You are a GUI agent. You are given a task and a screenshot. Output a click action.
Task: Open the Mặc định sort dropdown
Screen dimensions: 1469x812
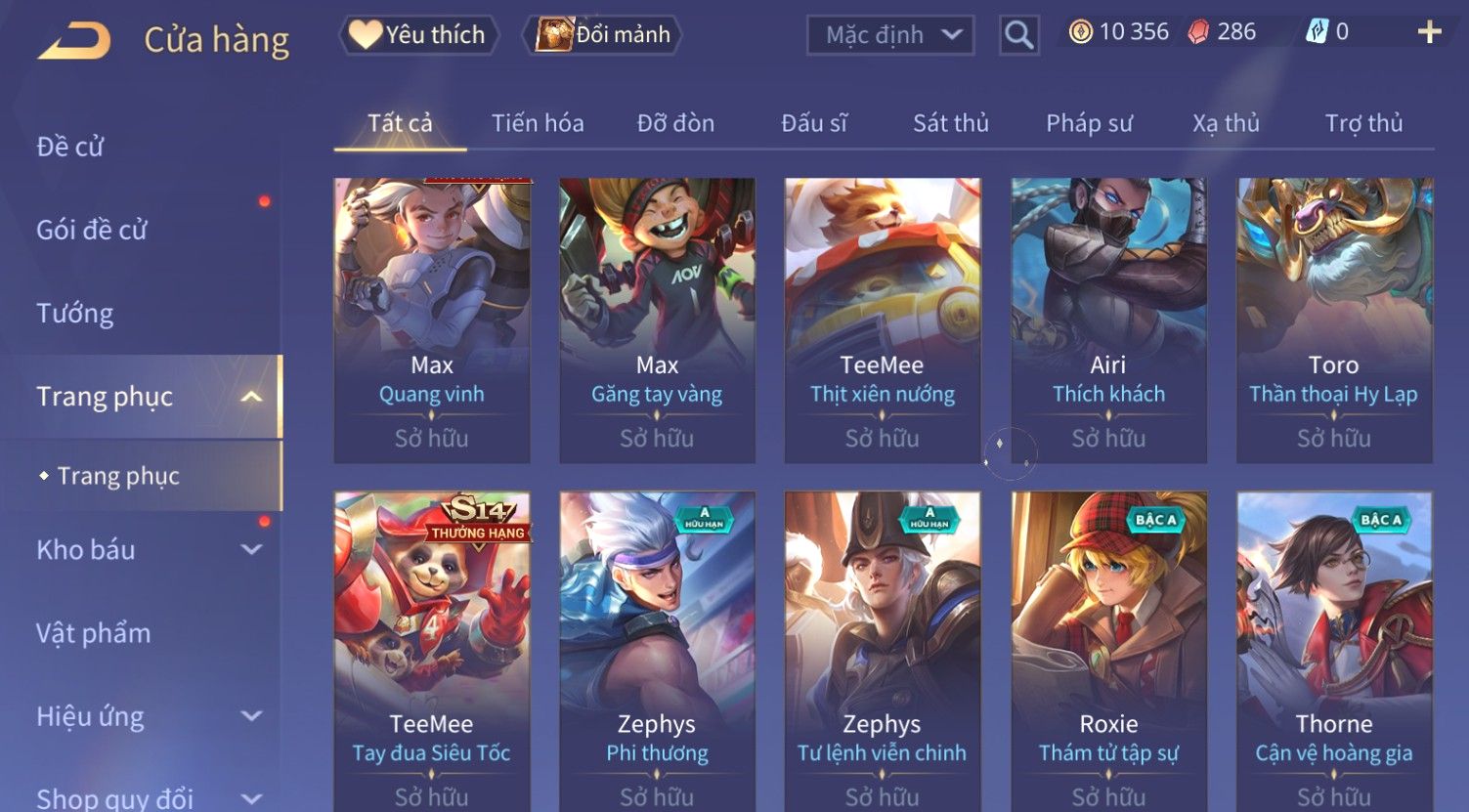[890, 35]
